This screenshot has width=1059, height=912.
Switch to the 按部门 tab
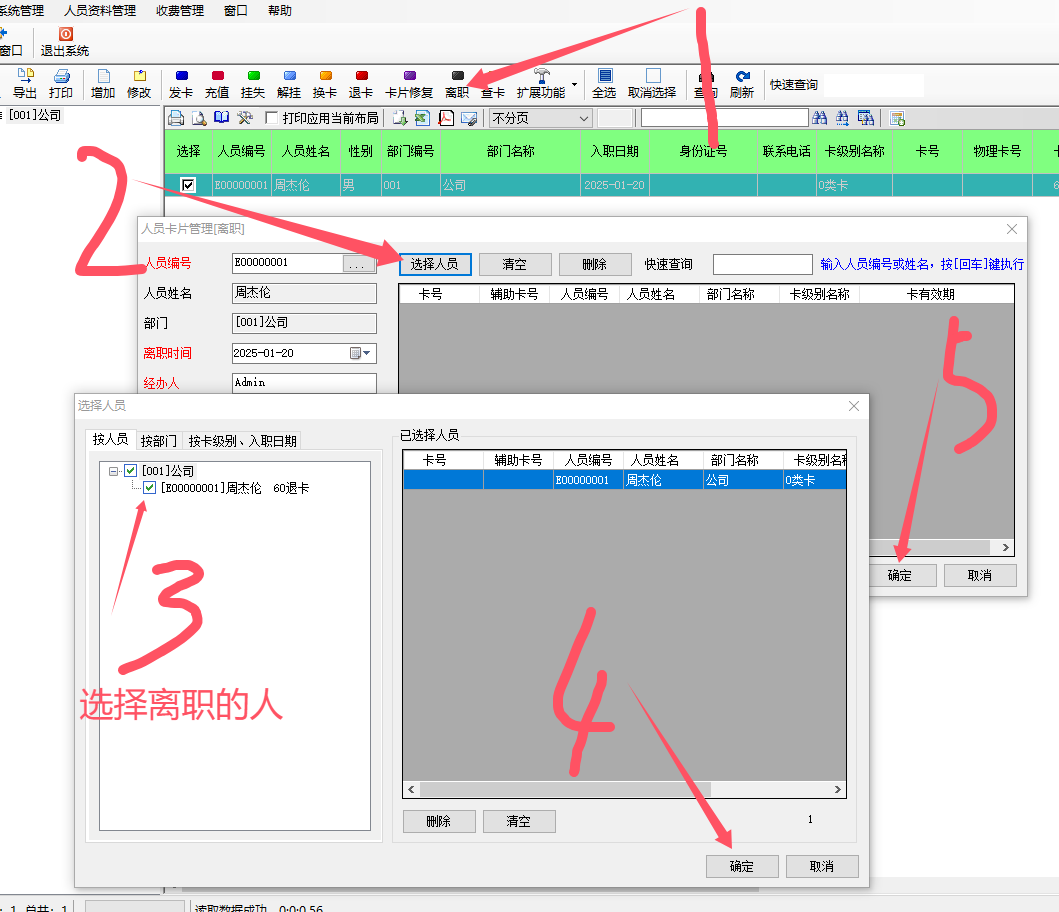[158, 439]
